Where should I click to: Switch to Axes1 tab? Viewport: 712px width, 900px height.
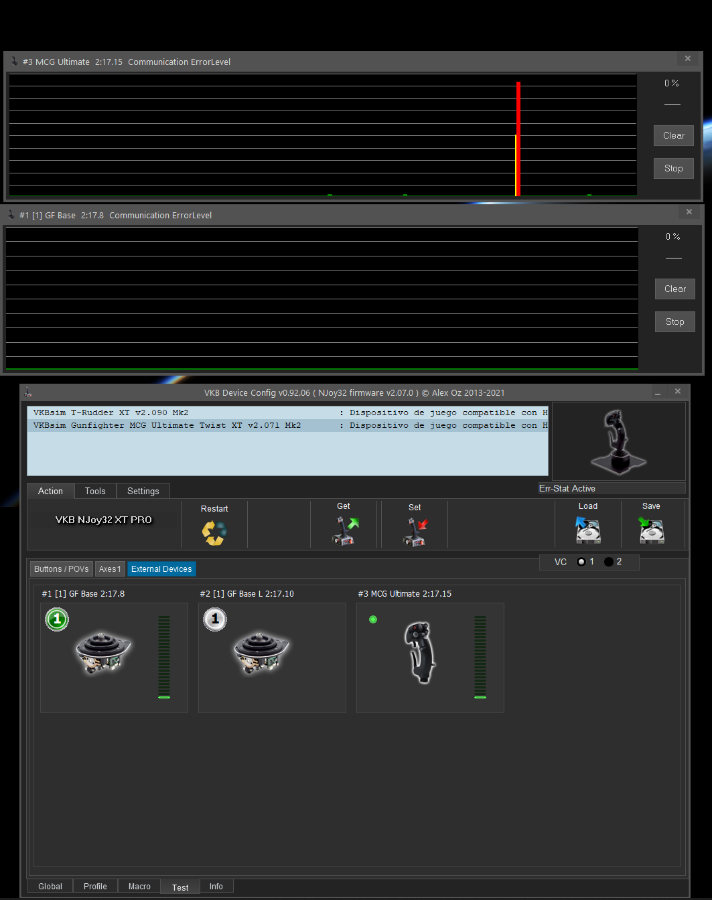[x=110, y=569]
